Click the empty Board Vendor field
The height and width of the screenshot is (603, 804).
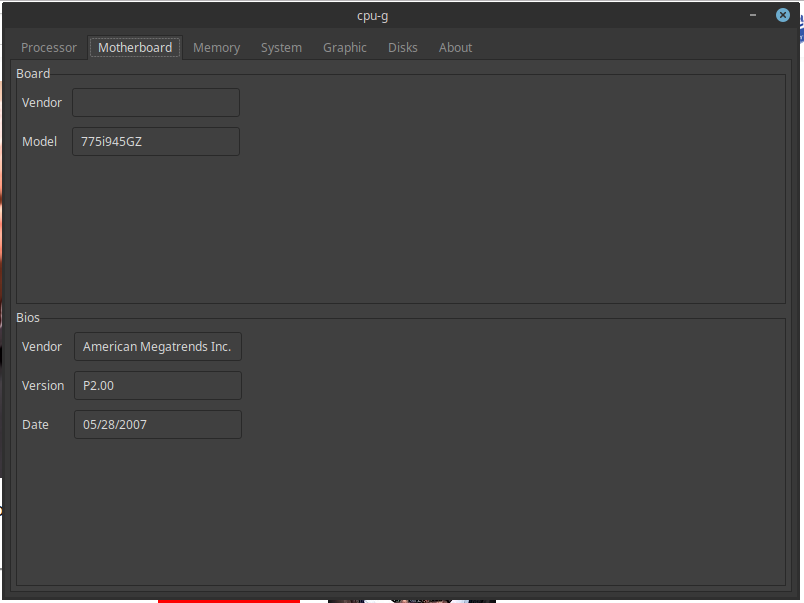pyautogui.click(x=156, y=103)
